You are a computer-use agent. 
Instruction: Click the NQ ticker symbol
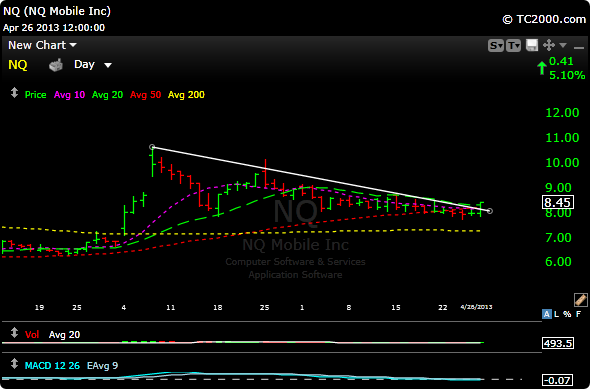18,65
